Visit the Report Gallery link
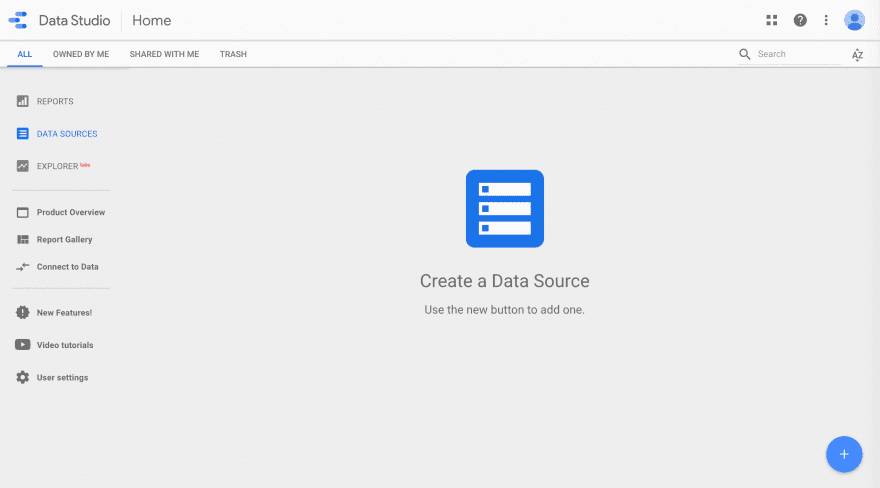 click(64, 240)
